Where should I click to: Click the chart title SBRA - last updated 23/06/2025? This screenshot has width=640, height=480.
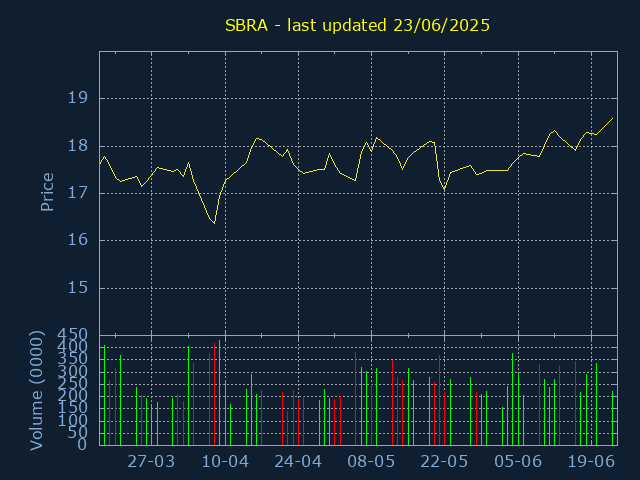[x=357, y=25]
